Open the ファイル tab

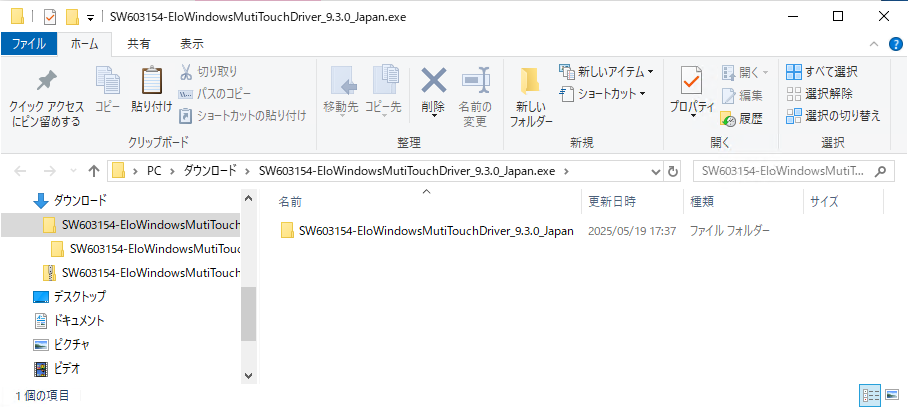[29, 44]
